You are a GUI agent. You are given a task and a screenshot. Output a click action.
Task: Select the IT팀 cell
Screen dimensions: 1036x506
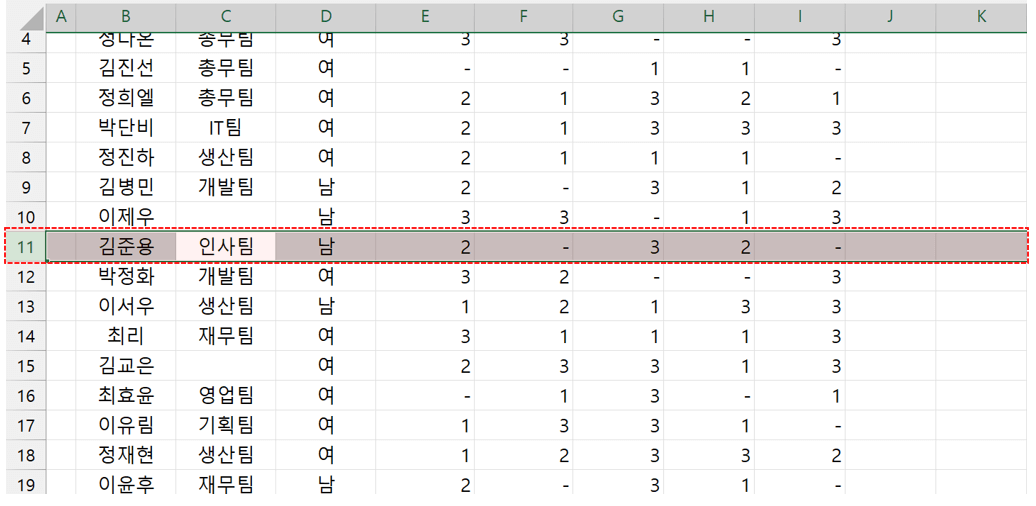[x=225, y=127]
